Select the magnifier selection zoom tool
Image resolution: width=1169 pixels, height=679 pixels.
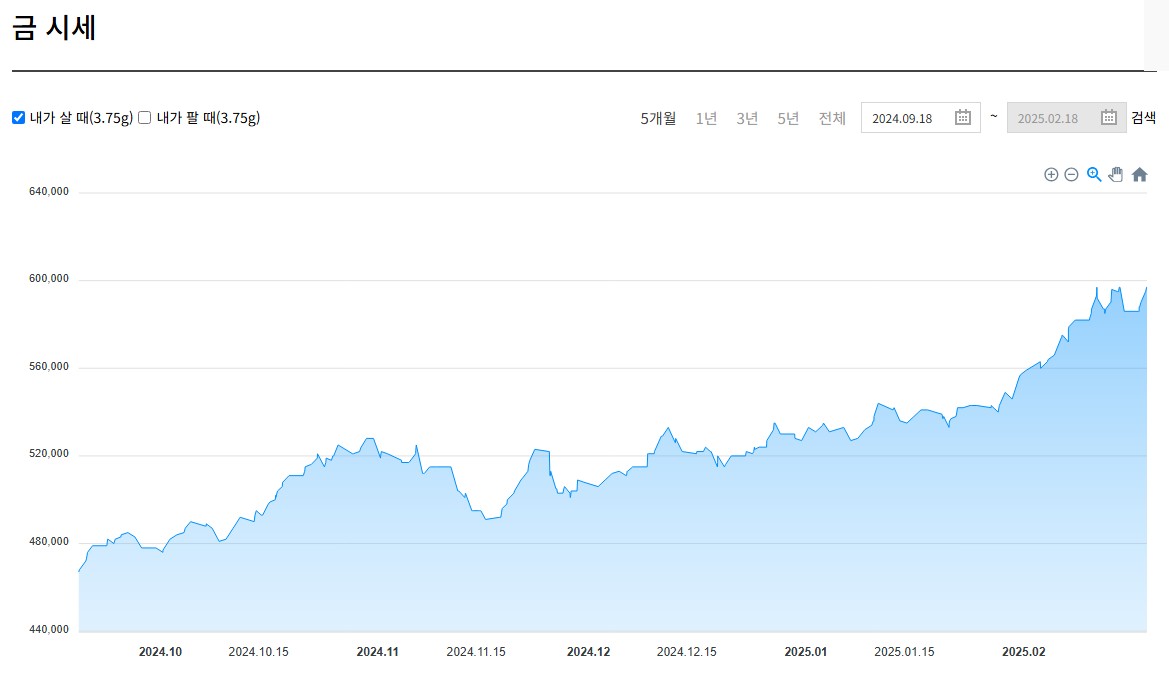pos(1094,174)
